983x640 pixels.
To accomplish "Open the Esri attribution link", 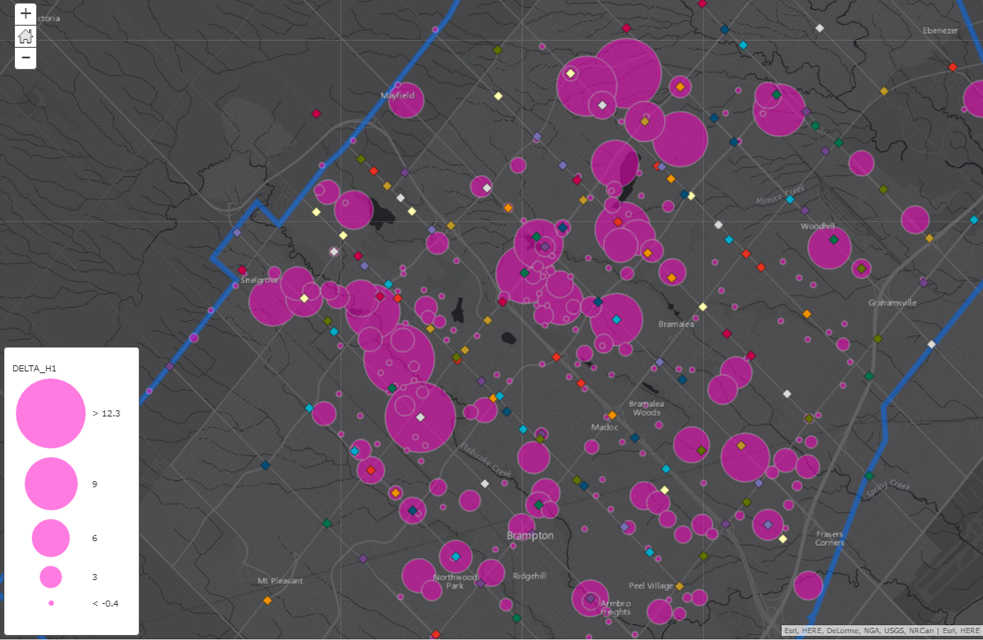I will pyautogui.click(x=789, y=630).
